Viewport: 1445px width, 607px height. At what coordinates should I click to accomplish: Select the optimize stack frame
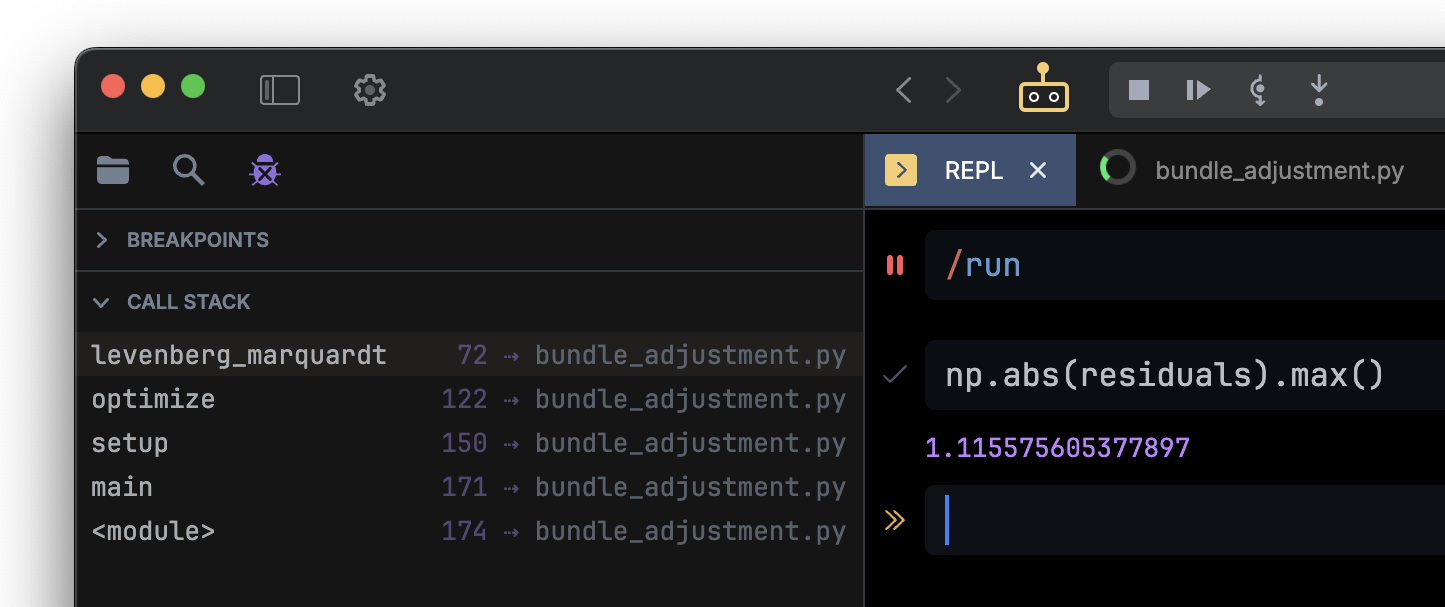[x=153, y=399]
